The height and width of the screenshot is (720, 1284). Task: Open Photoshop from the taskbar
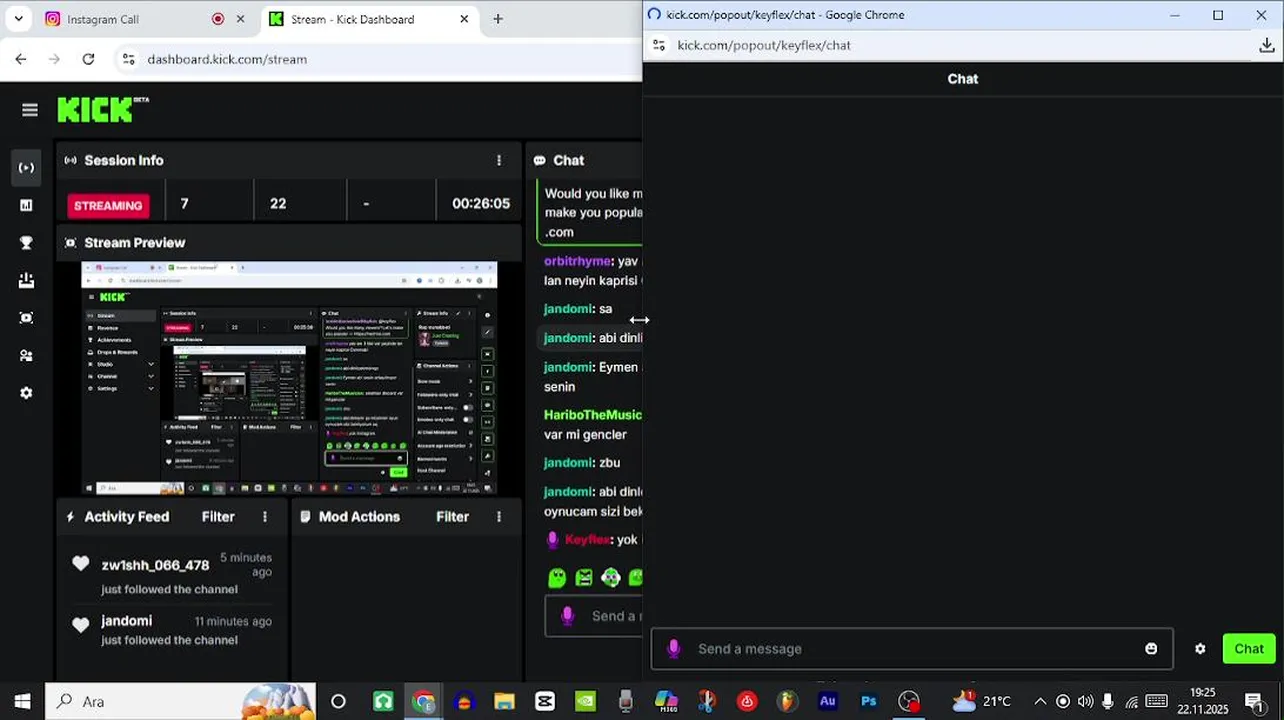click(868, 701)
